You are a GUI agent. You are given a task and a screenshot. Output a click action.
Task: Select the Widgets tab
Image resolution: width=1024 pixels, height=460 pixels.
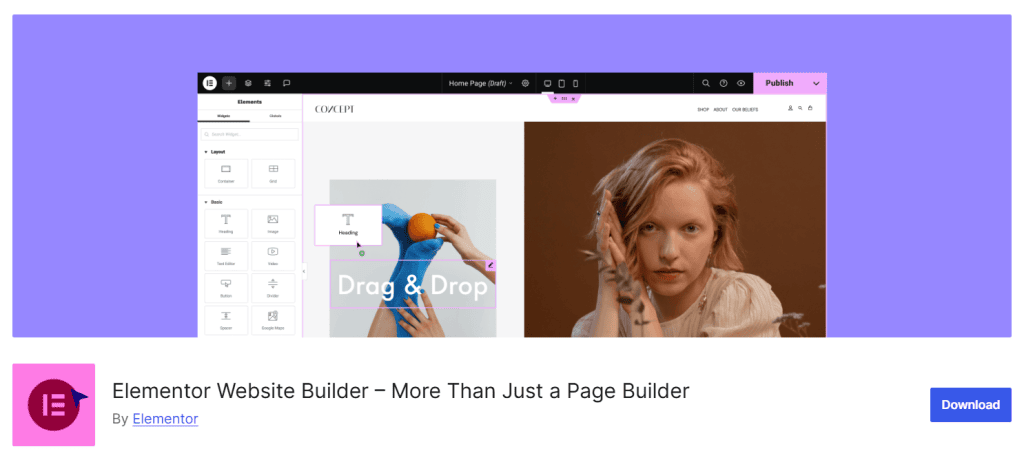coord(223,116)
